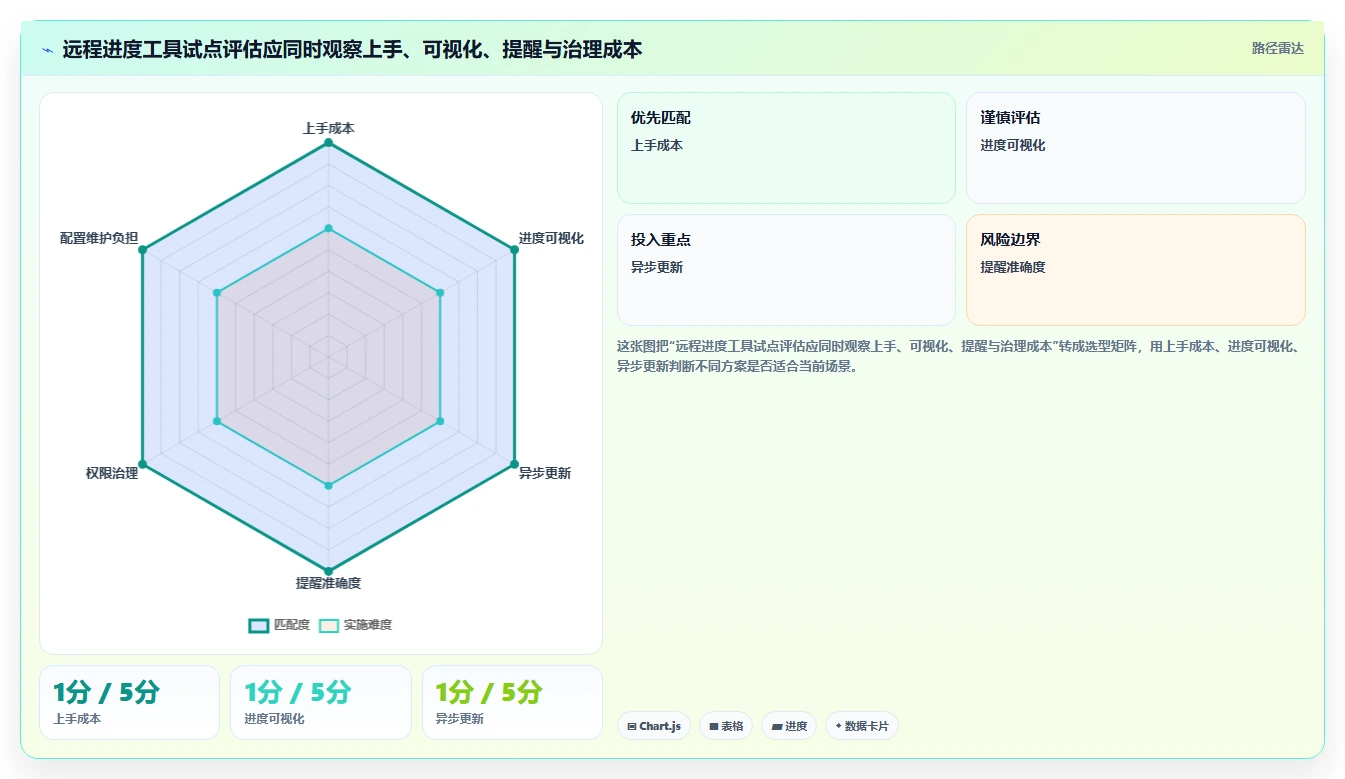Screen dimensions: 1345x779
Task: Click the 提醒准确度 radar axis label
Action: point(328,583)
